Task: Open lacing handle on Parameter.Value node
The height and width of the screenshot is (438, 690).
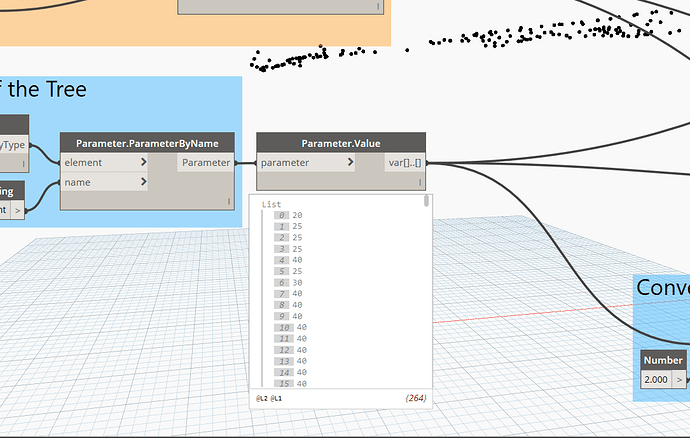Action: click(x=420, y=182)
